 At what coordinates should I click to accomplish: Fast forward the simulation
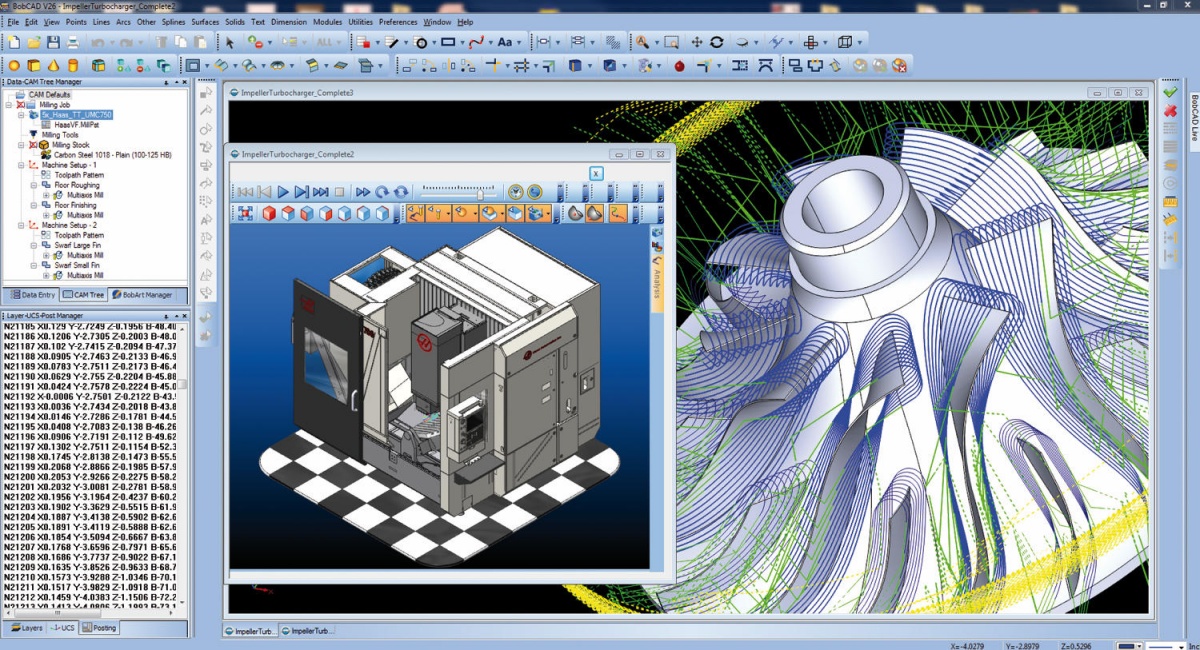[x=363, y=192]
